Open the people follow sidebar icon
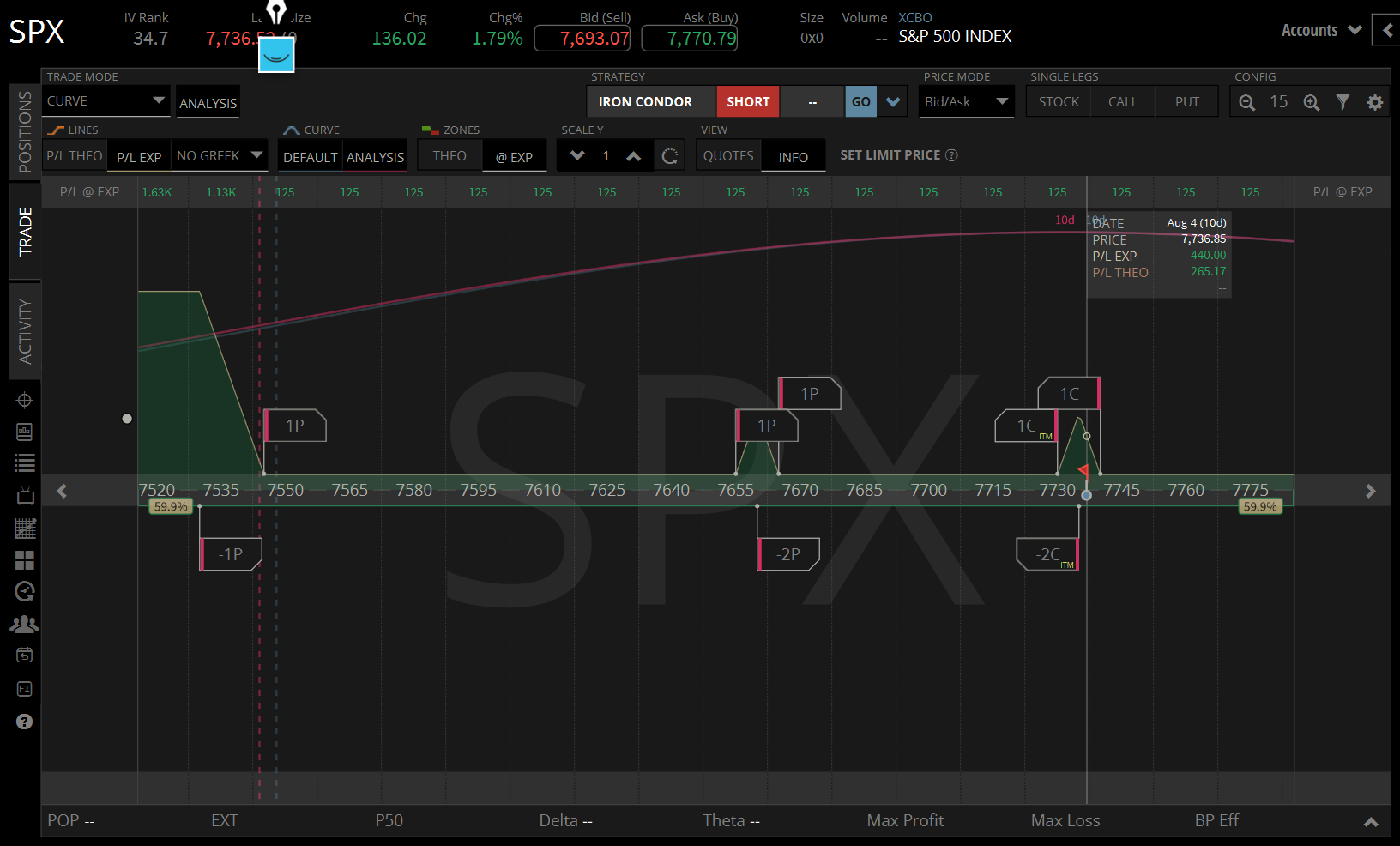 tap(25, 624)
